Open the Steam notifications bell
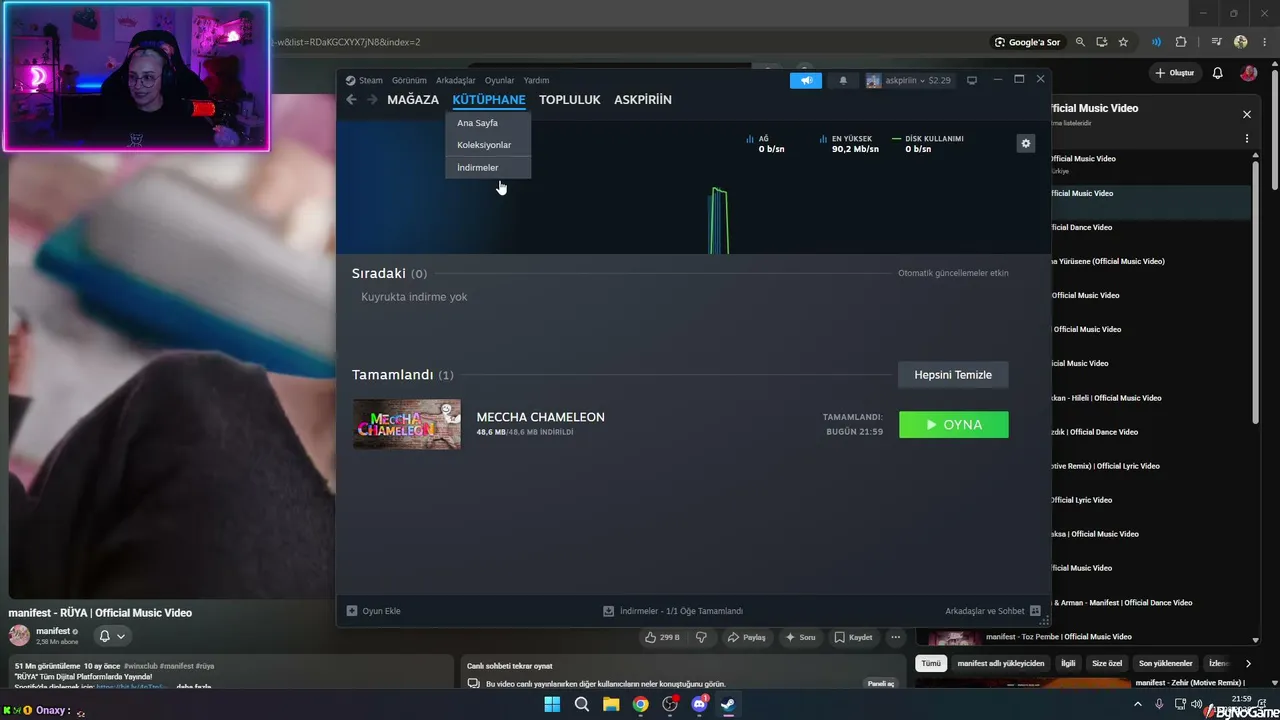The image size is (1280, 720). [x=843, y=80]
